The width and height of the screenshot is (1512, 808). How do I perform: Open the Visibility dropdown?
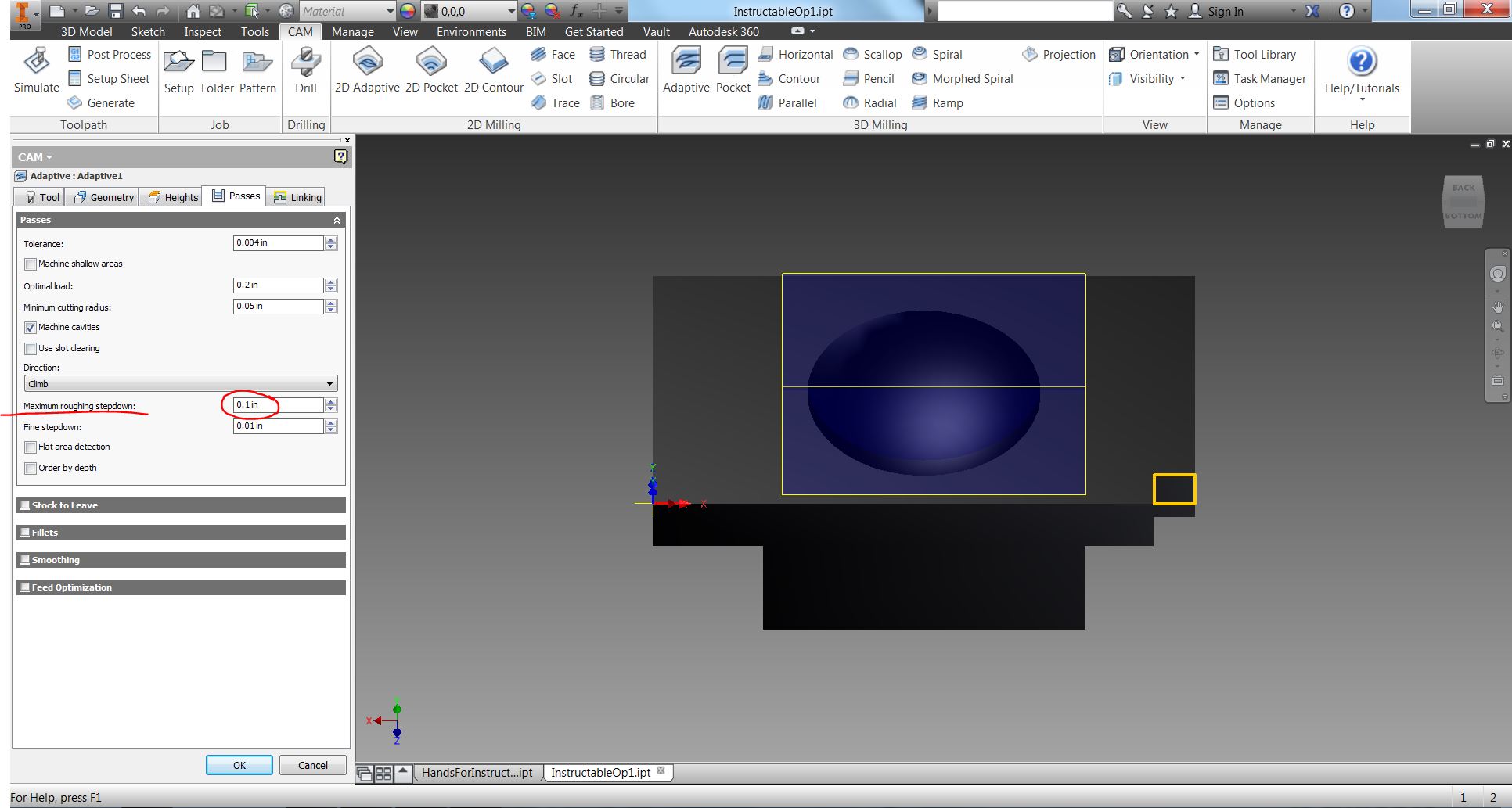tap(1147, 78)
